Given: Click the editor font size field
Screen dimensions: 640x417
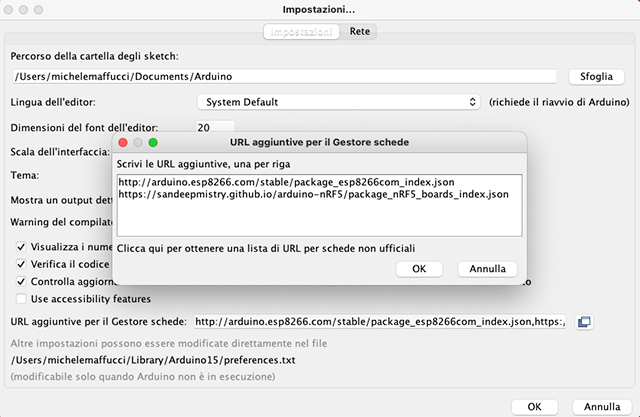Looking at the screenshot, I should click(x=215, y=128).
